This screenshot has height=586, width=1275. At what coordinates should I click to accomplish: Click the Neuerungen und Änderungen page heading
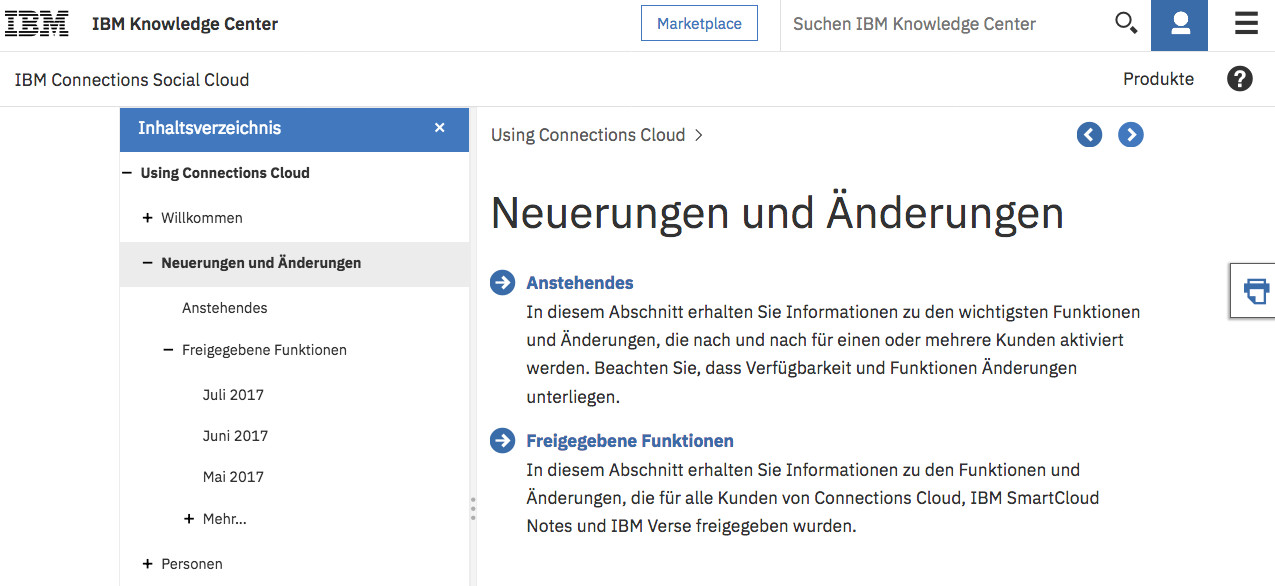coord(777,213)
